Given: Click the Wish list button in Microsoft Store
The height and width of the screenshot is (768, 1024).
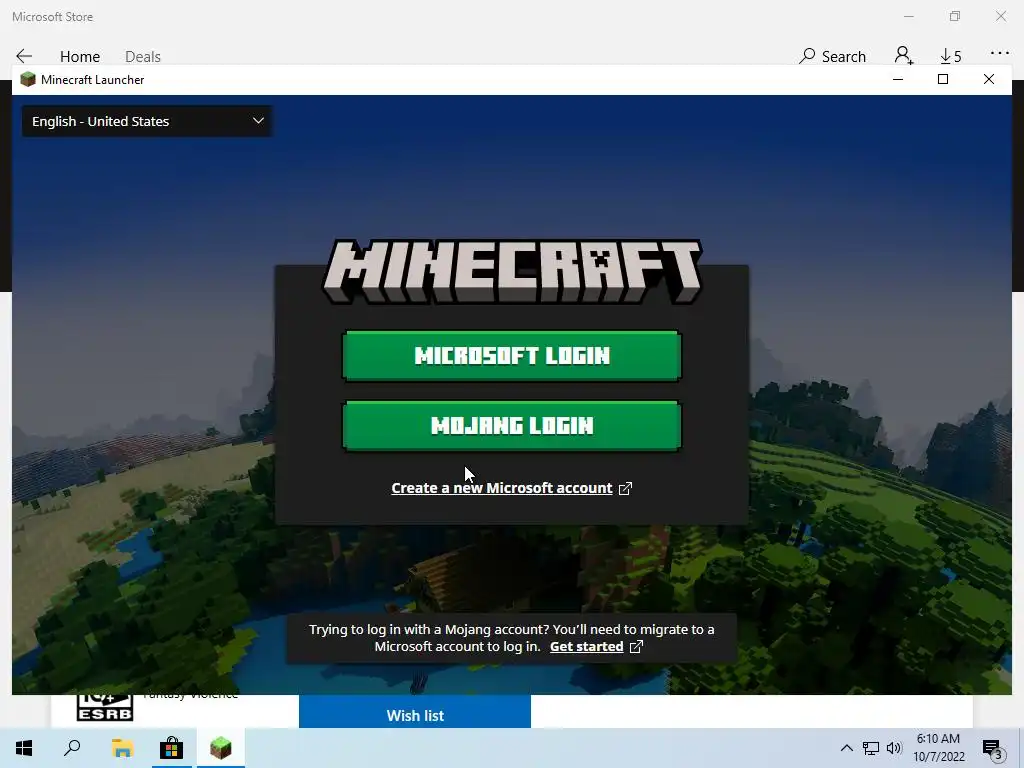Looking at the screenshot, I should [x=415, y=714].
